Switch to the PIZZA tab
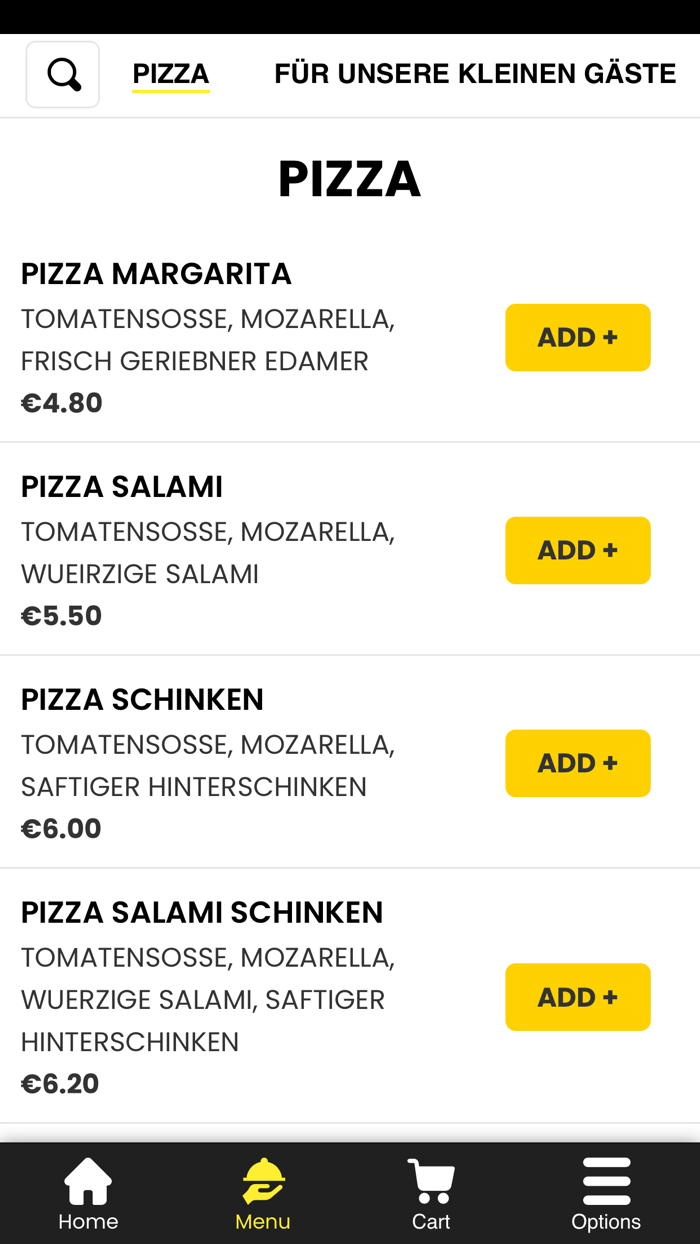700x1244 pixels. 171,72
